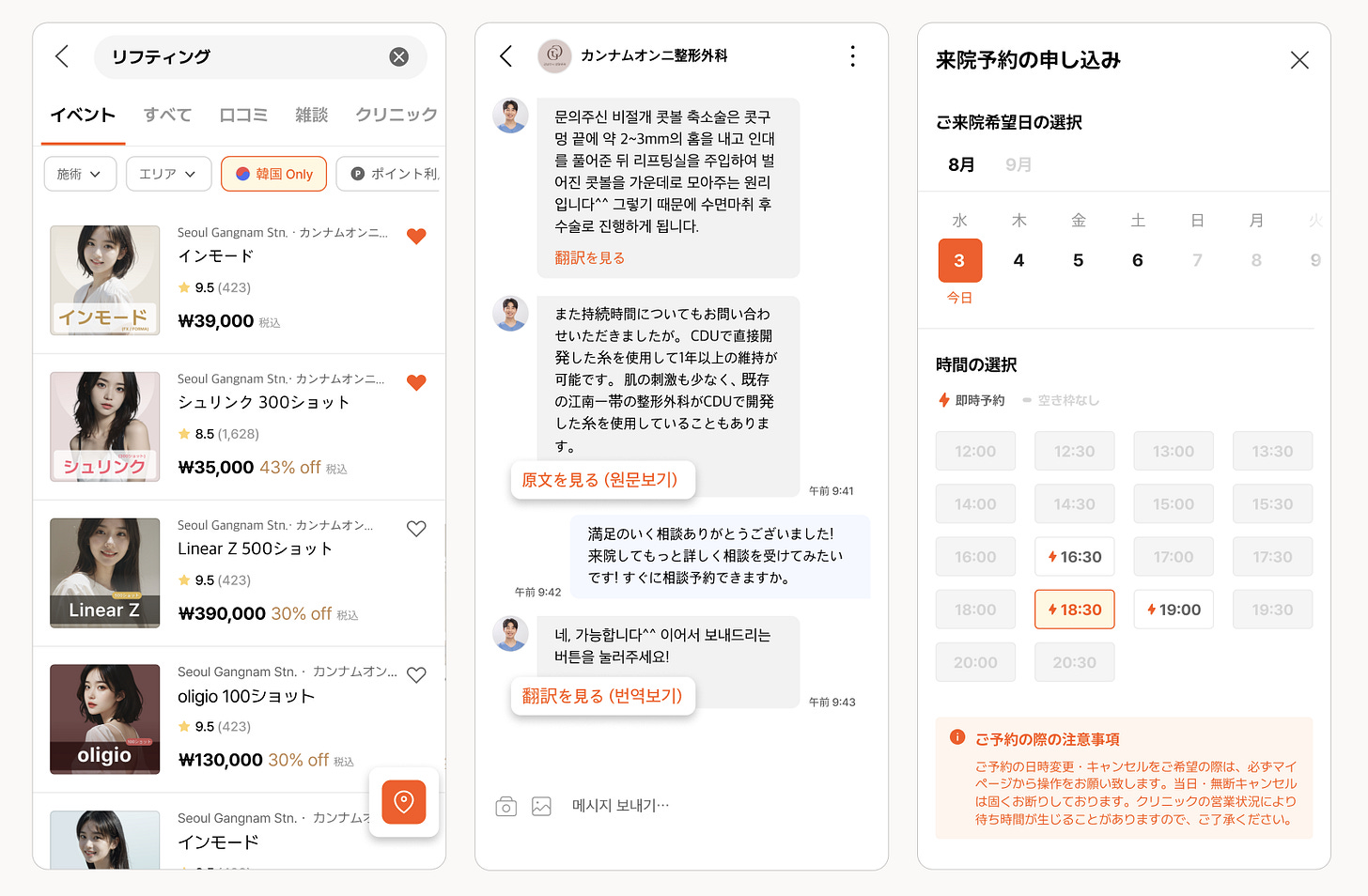This screenshot has height=896, width=1368.
Task: Open the Linear Z listing thumbnail
Action: coord(104,573)
